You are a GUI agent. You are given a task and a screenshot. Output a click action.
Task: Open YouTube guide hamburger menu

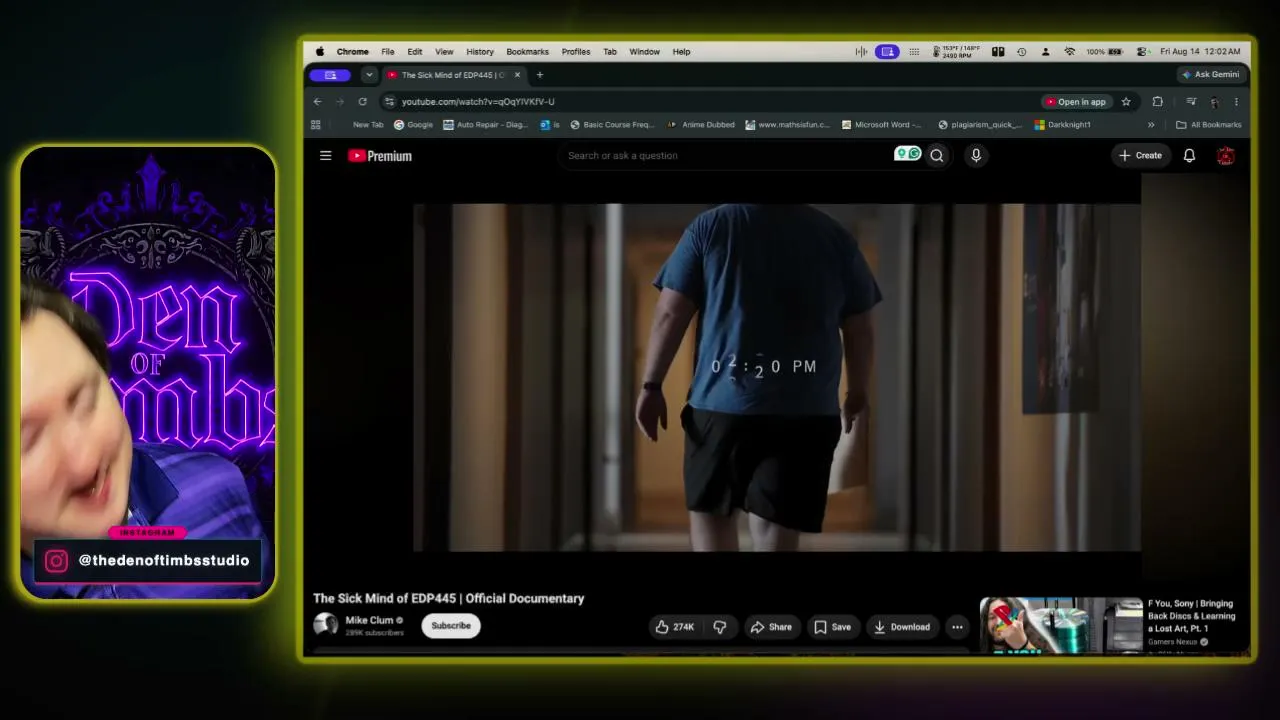coord(325,156)
